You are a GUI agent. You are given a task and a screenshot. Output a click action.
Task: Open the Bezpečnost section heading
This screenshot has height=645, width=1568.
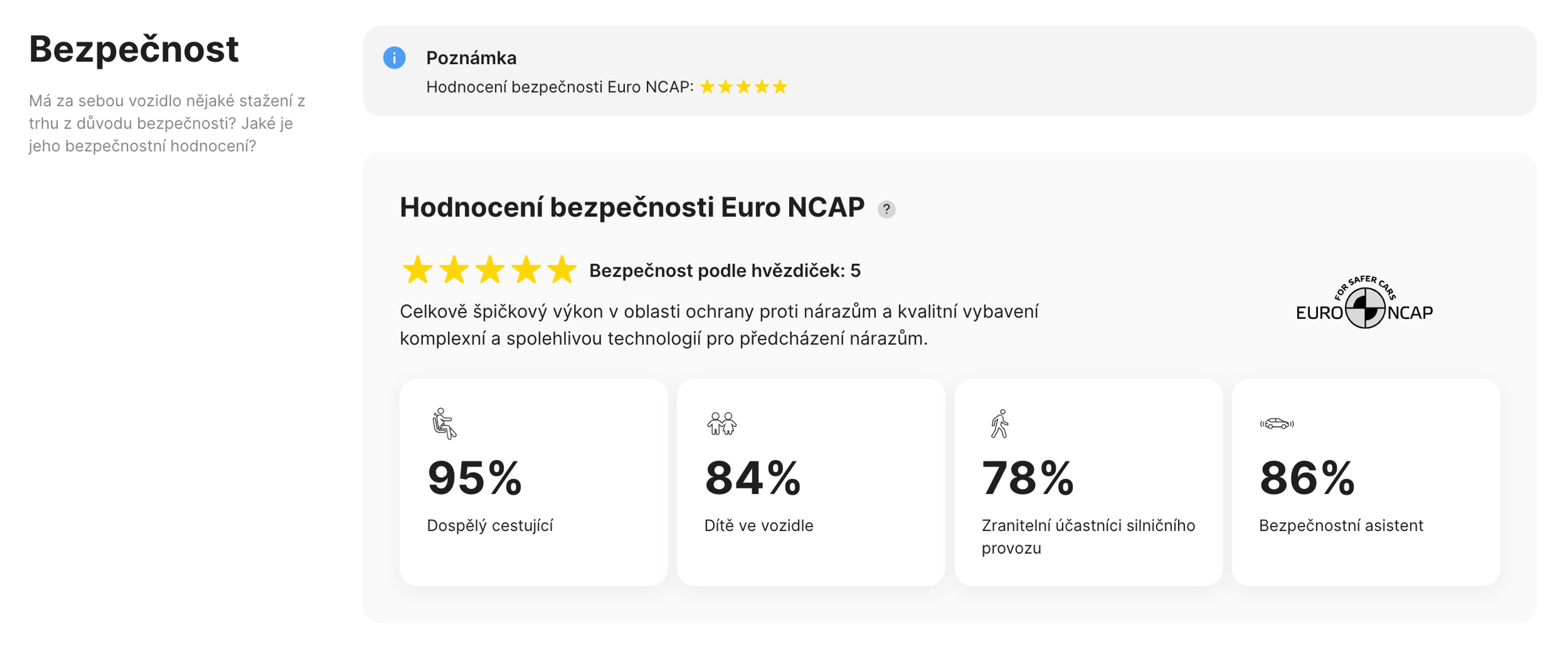coord(134,49)
